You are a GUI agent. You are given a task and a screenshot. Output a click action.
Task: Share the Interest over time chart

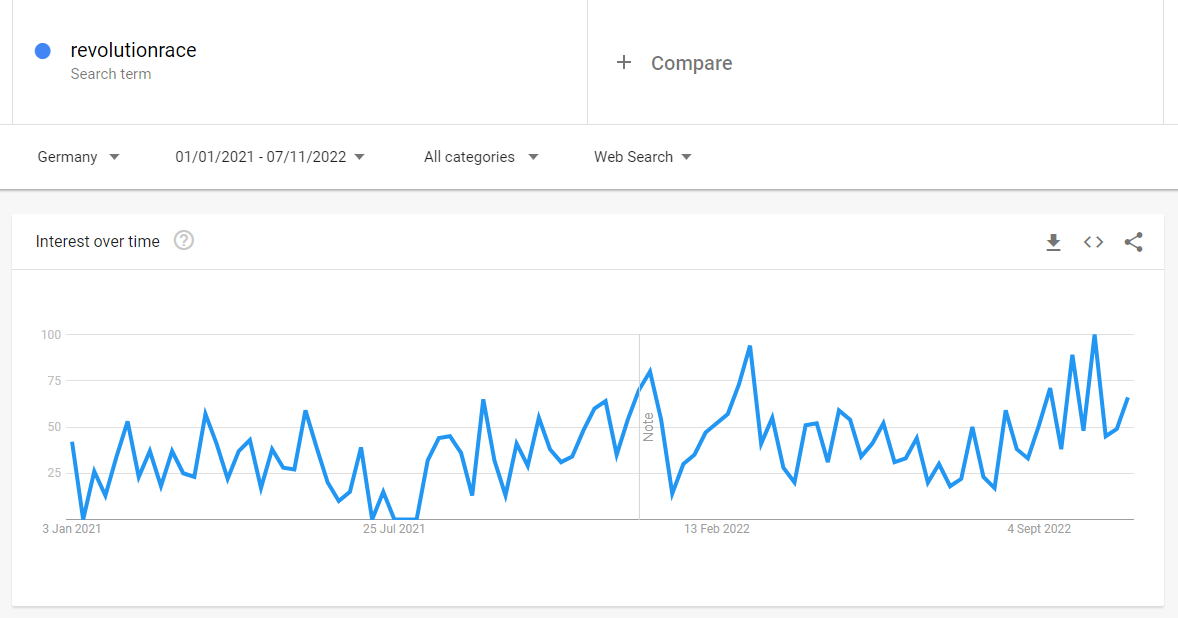(x=1133, y=242)
